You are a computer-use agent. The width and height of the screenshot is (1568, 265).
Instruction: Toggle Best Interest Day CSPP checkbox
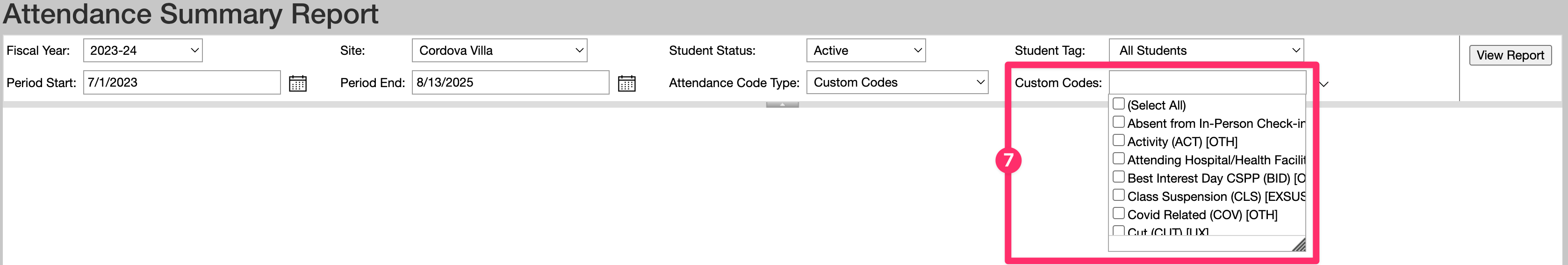(x=1118, y=177)
